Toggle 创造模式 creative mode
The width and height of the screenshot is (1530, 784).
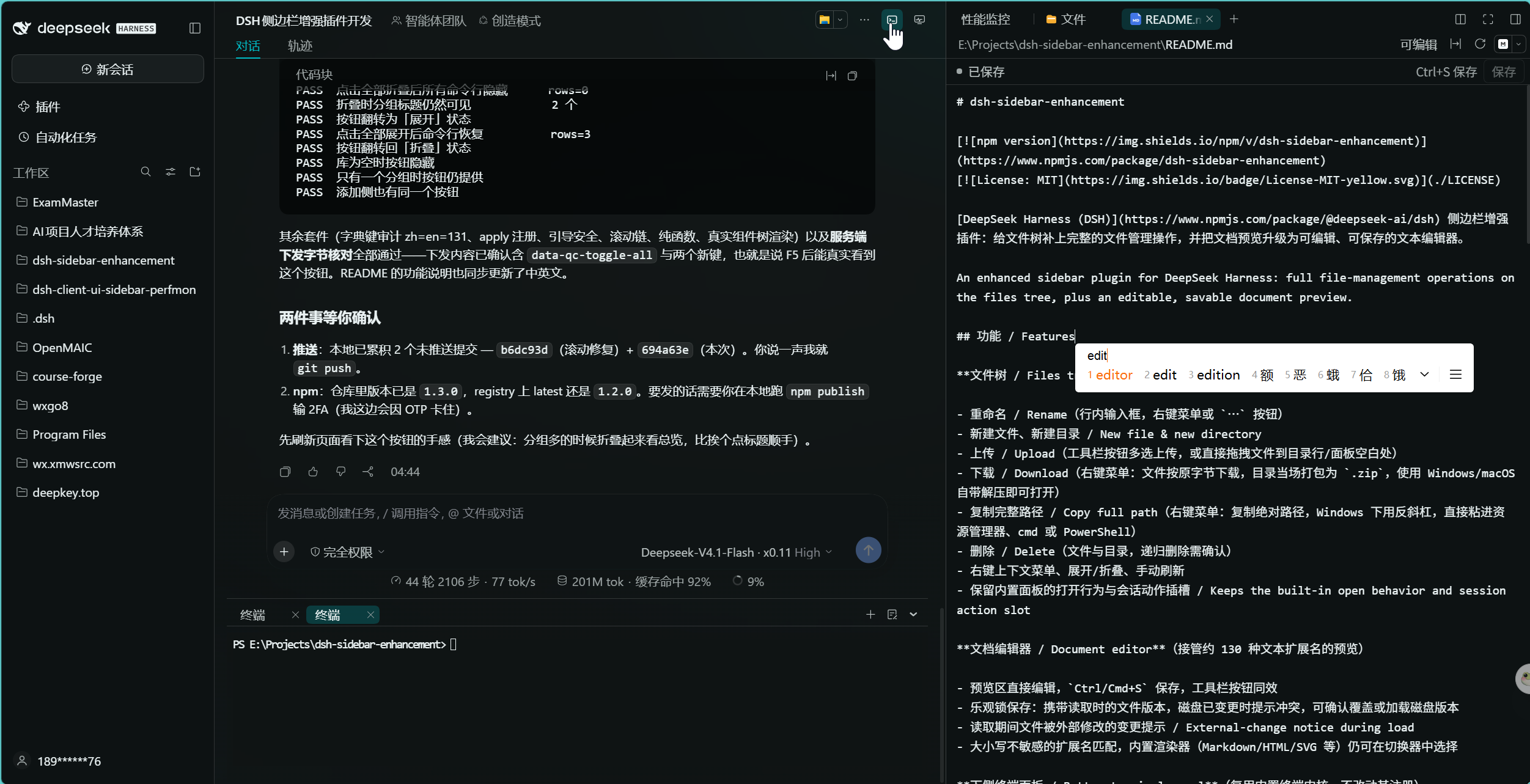510,21
